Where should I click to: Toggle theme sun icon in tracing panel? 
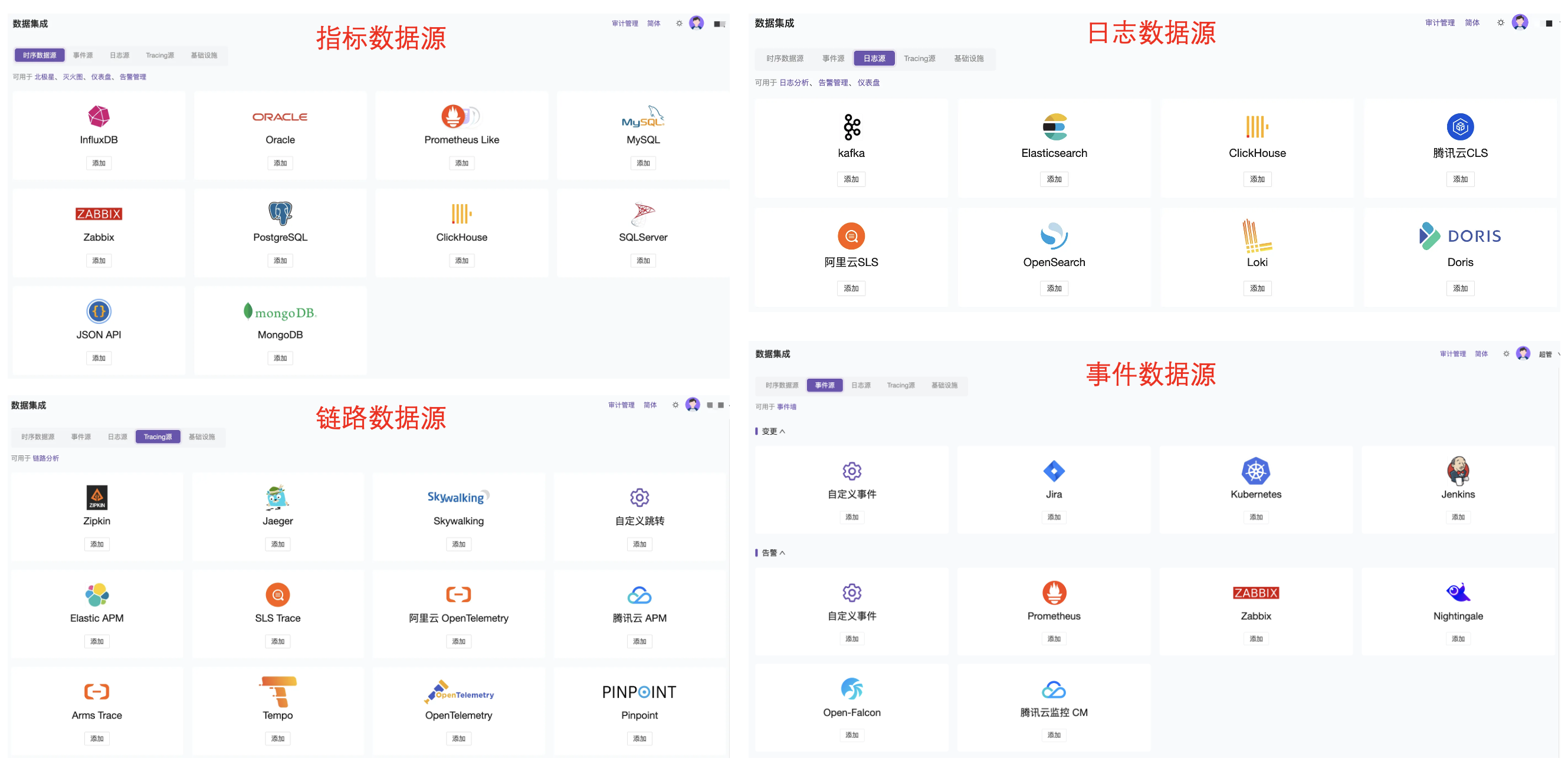coord(675,405)
